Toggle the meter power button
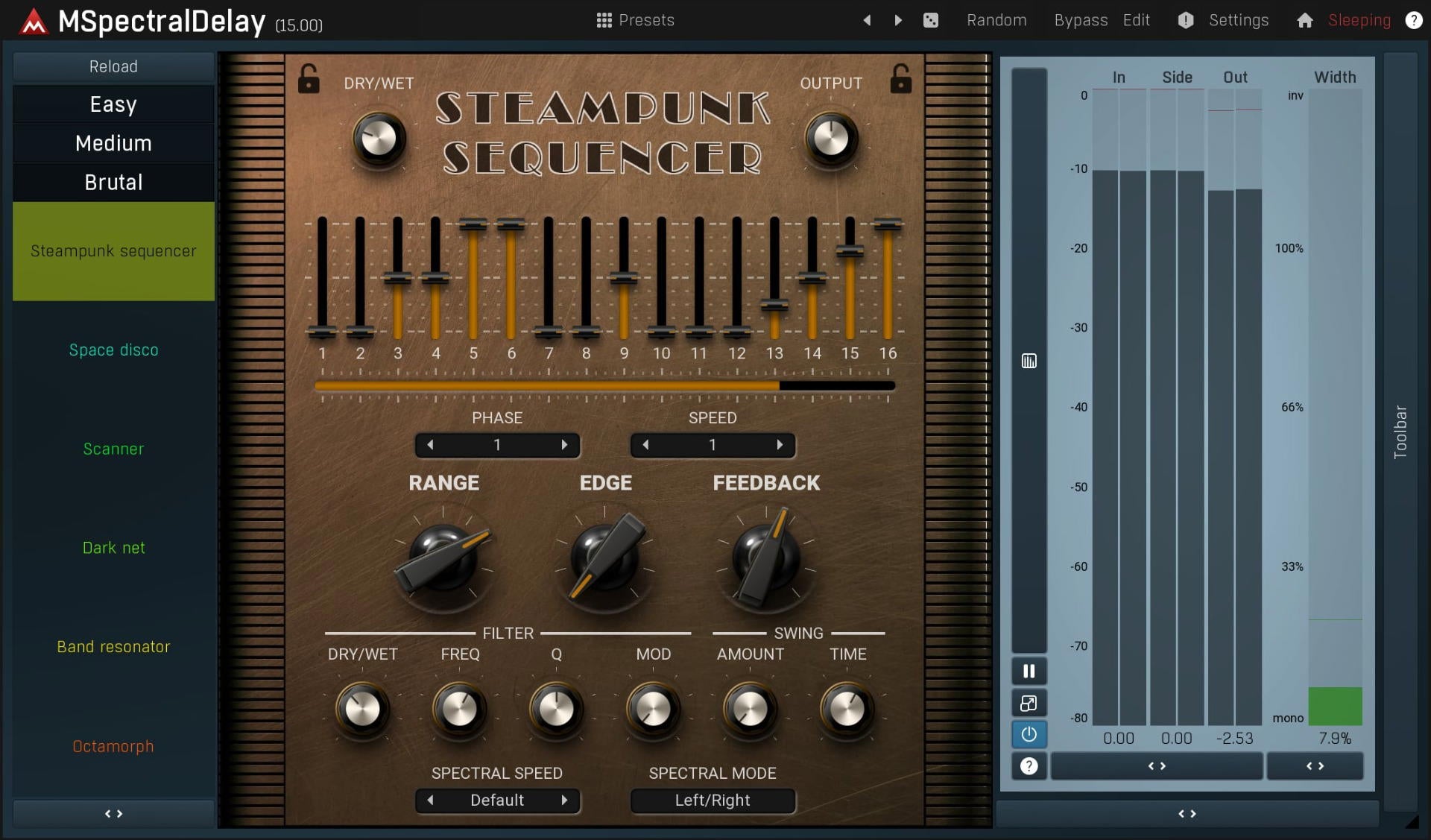The image size is (1431, 840). (x=1029, y=734)
